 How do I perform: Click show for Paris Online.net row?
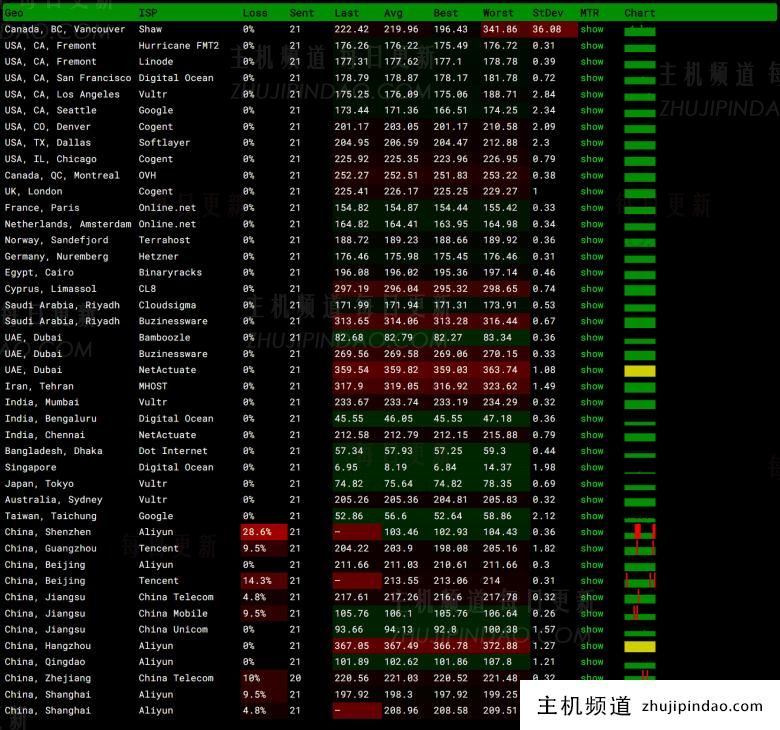click(x=591, y=208)
